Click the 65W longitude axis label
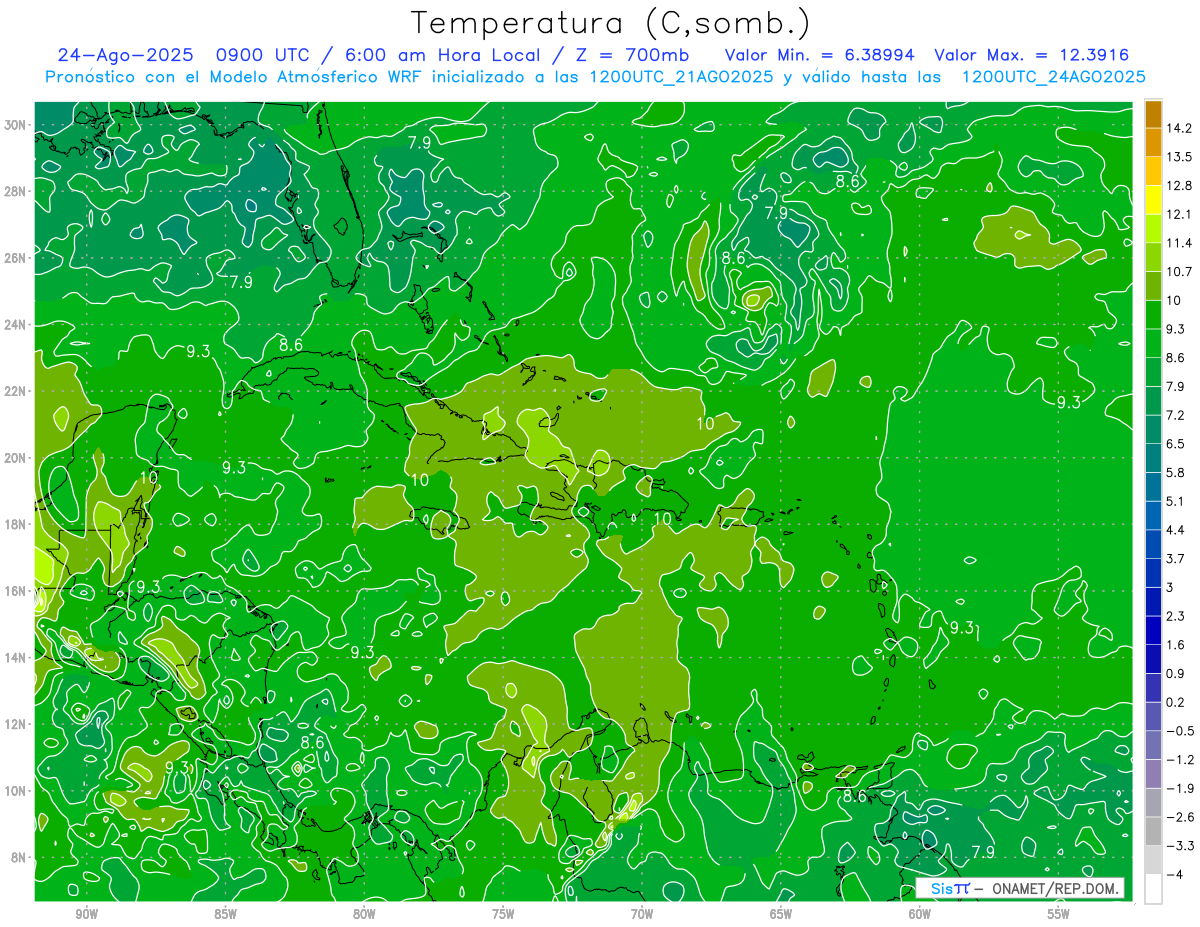The image size is (1200, 927). [x=781, y=914]
